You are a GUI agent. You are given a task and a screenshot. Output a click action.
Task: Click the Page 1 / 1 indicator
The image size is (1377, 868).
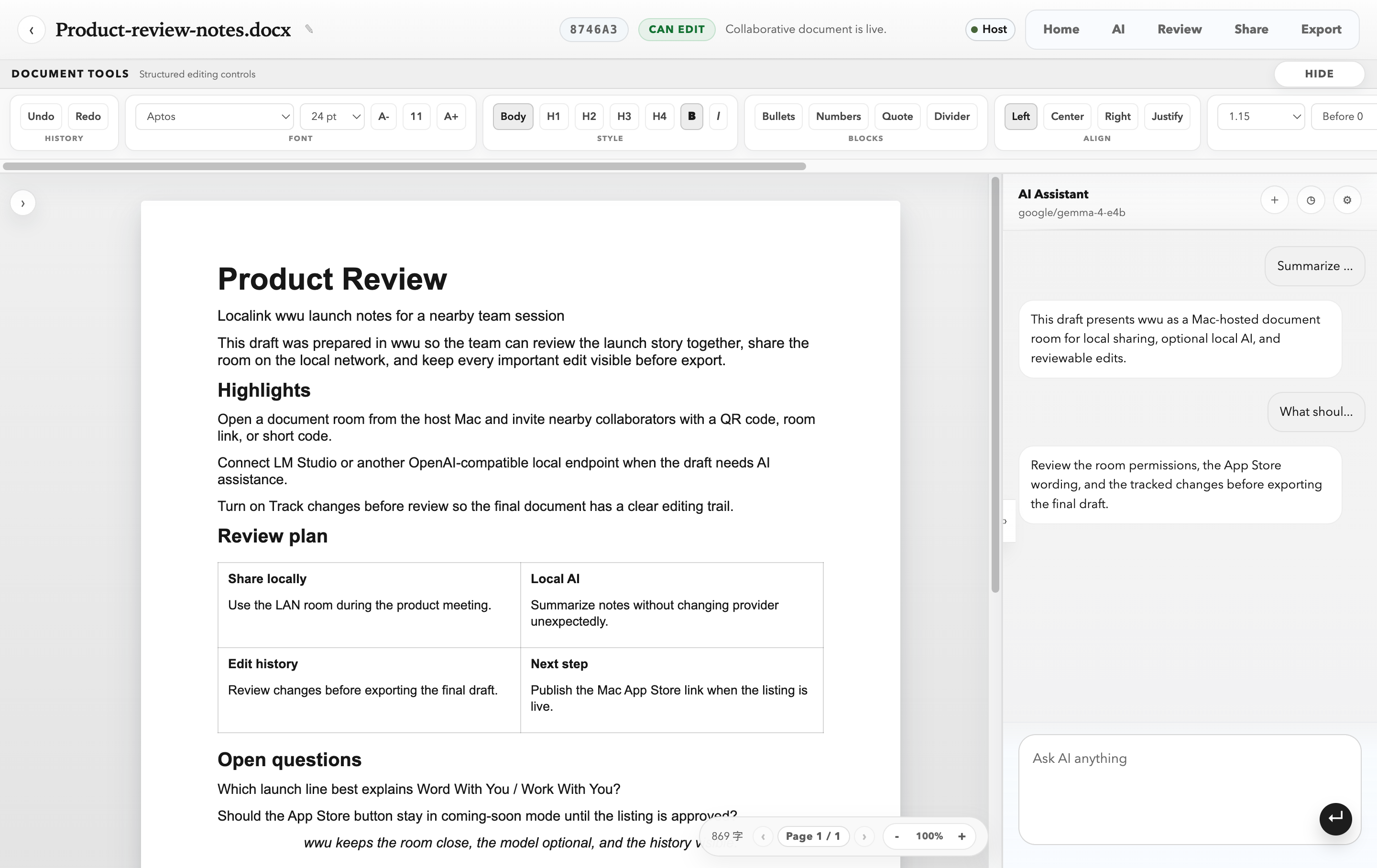[813, 836]
